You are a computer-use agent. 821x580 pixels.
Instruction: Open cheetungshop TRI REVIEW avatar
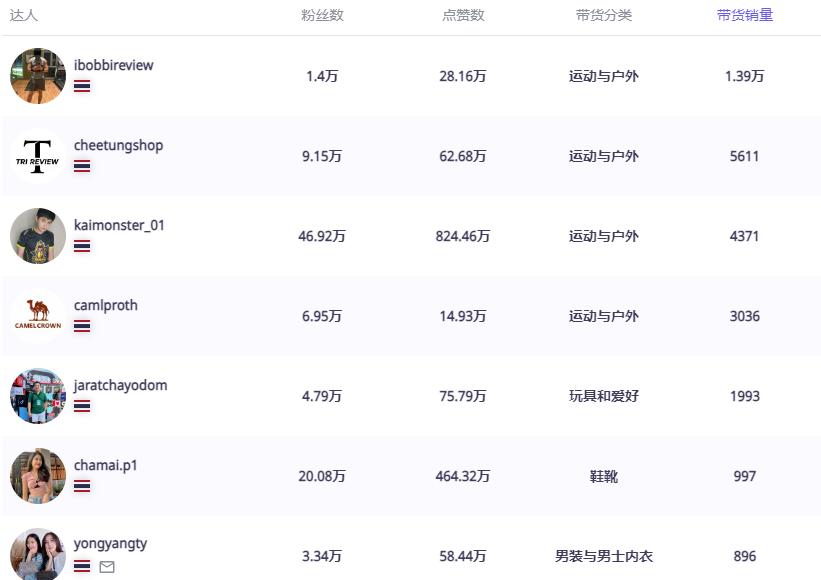(38, 156)
